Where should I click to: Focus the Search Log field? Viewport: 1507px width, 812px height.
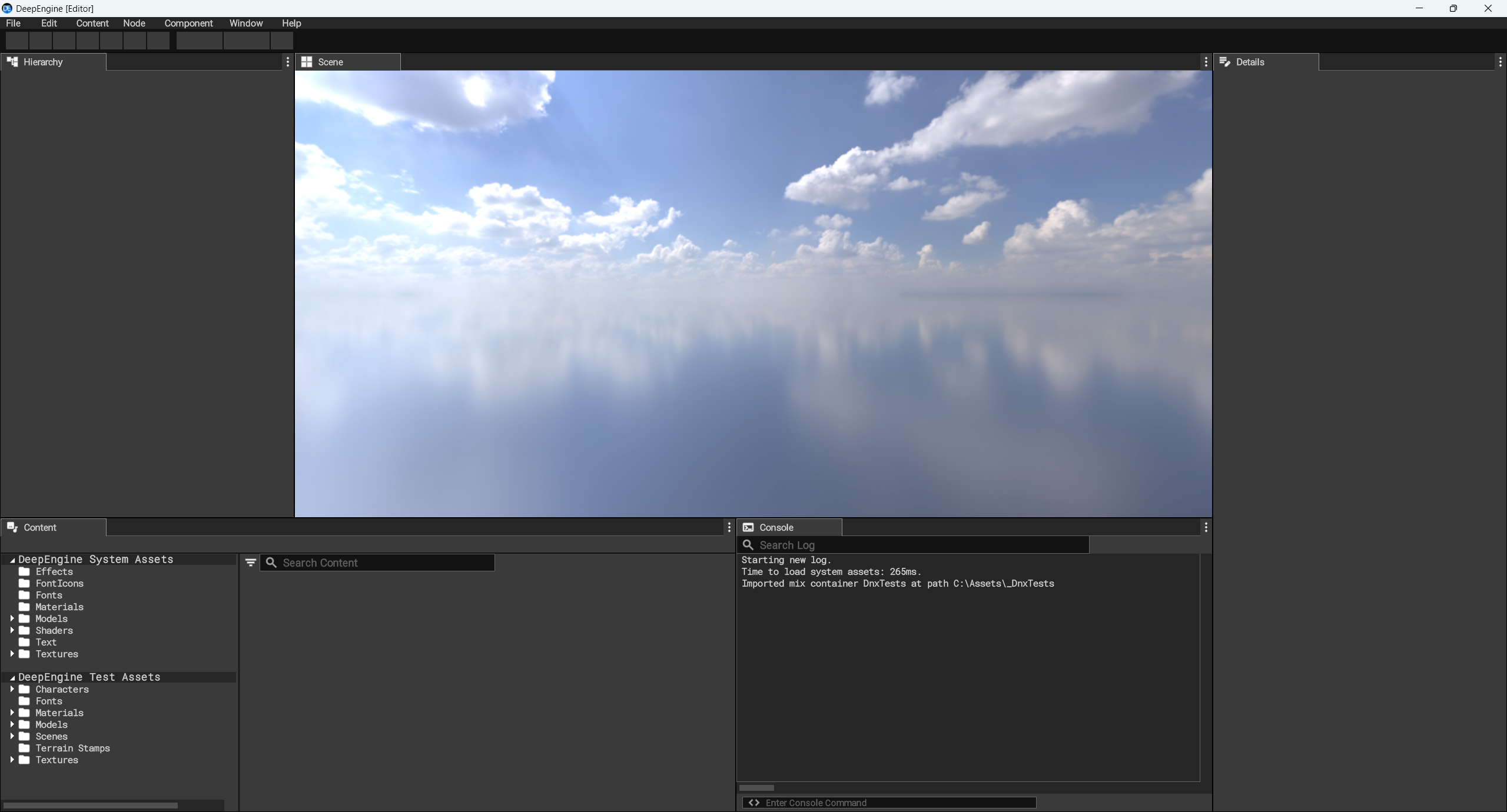click(913, 545)
